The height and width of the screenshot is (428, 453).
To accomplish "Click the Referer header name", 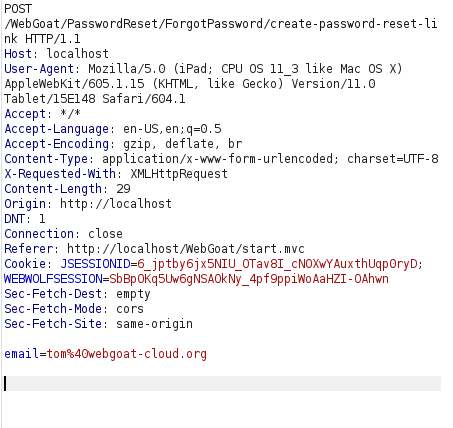I will pyautogui.click(x=28, y=249).
